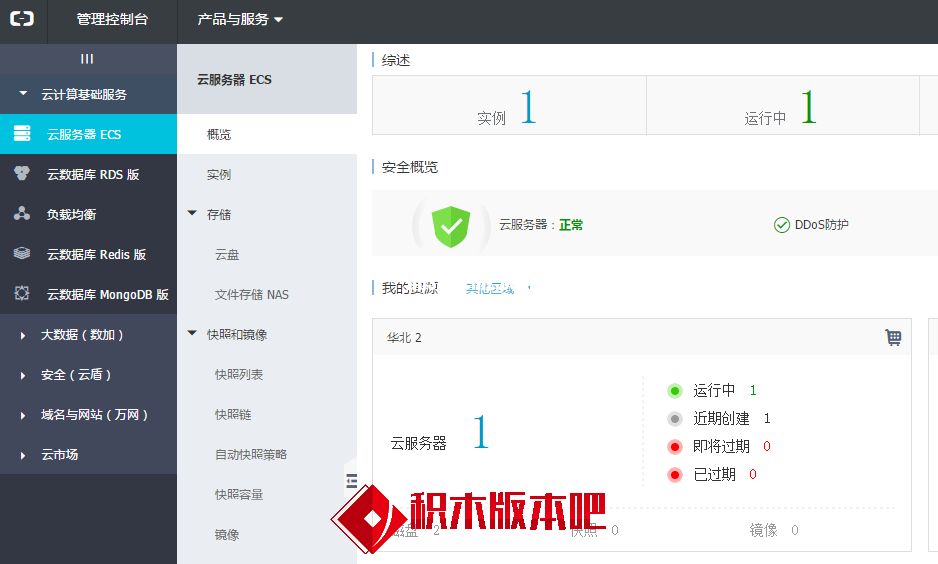
Task: Click the 负载均衡 load balancer icon
Action: click(22, 213)
